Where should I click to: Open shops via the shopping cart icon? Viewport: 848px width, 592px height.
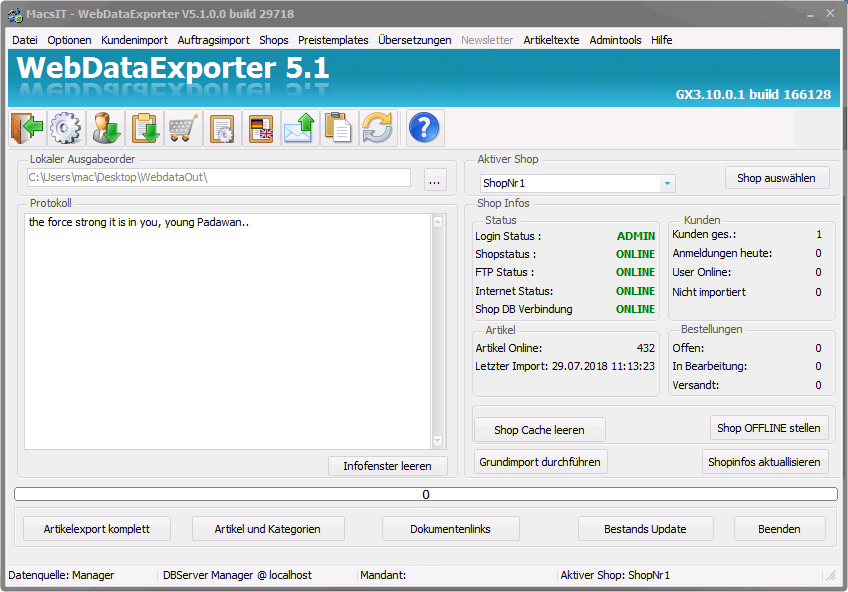coord(183,128)
